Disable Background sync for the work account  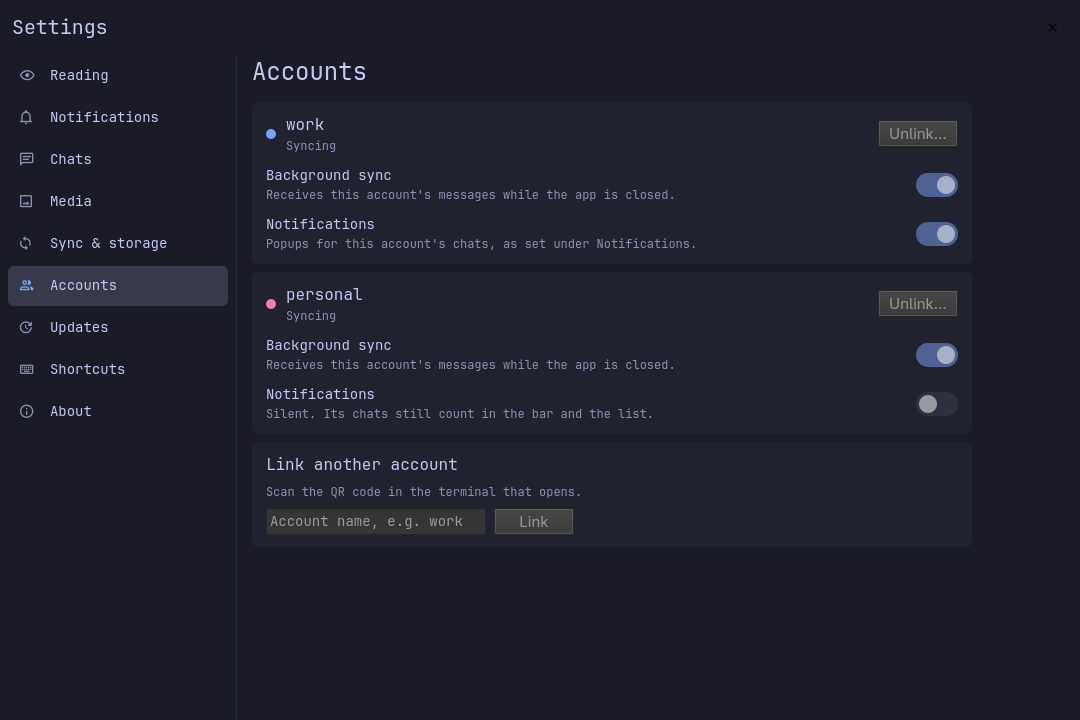[x=936, y=185]
